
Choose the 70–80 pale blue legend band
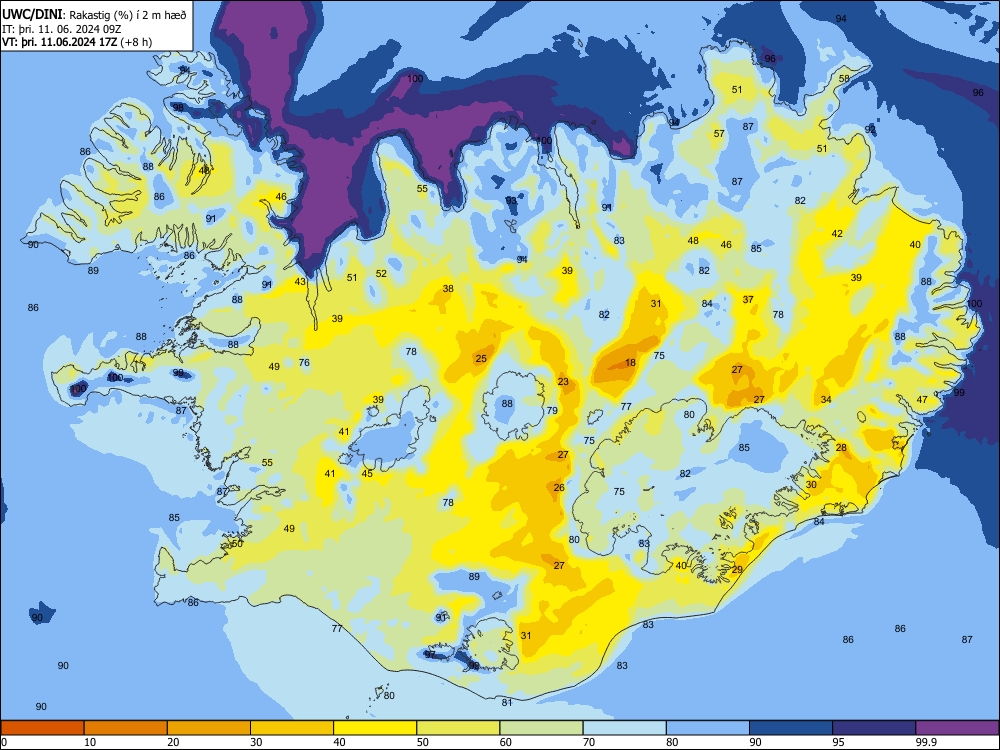[x=625, y=728]
